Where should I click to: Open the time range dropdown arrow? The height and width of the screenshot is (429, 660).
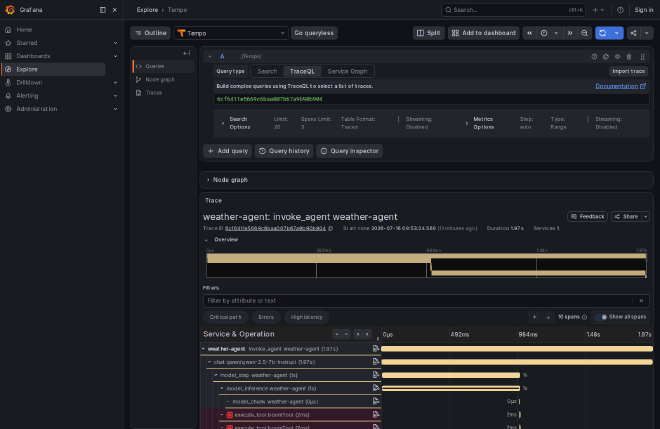click(x=556, y=33)
